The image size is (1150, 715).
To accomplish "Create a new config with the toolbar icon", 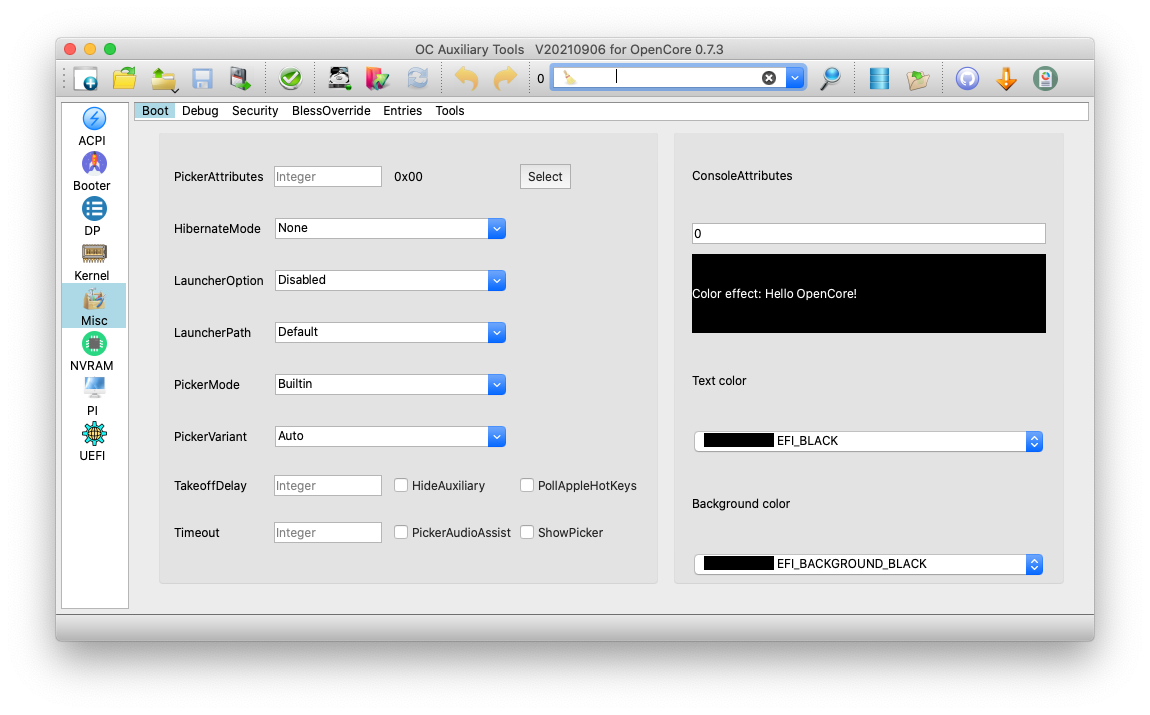I will tap(87, 78).
